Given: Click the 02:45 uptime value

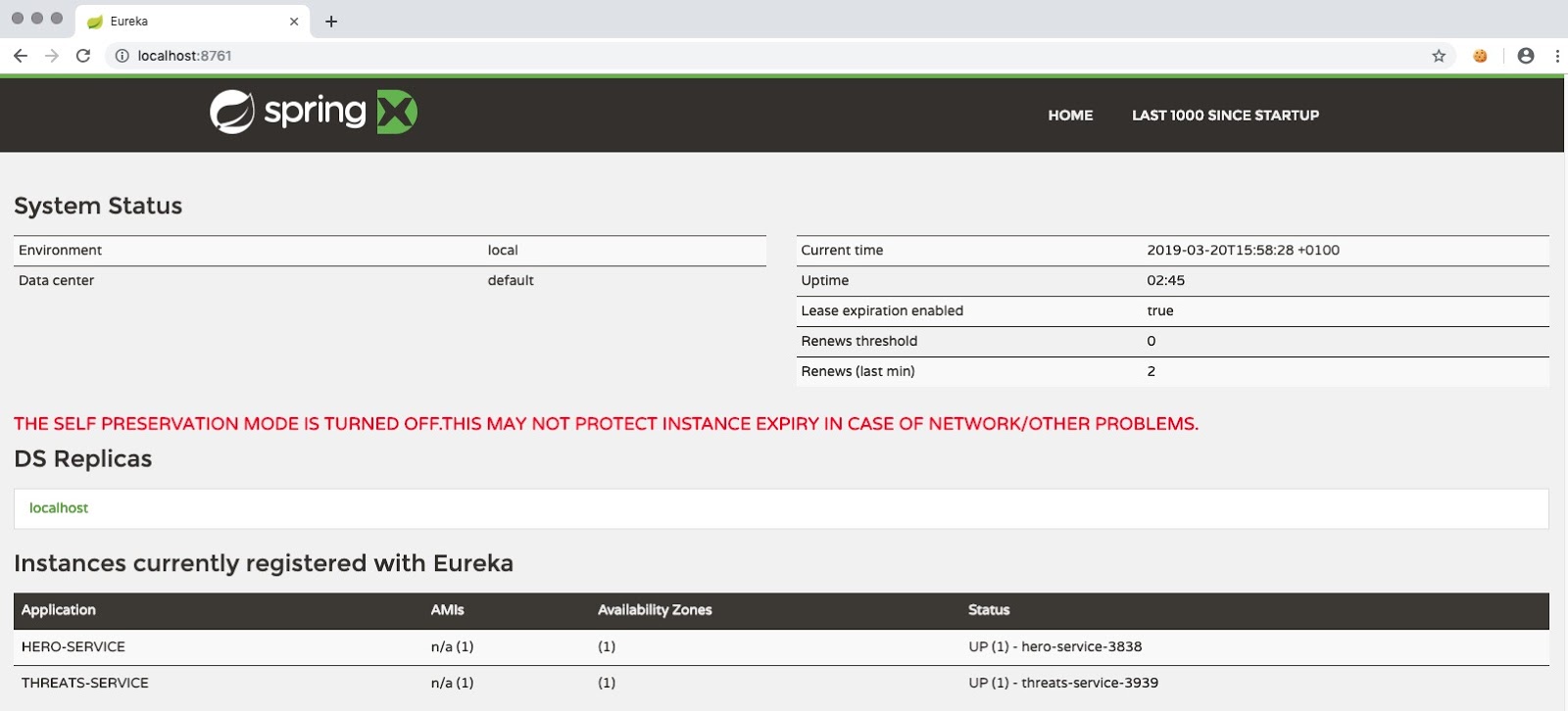Looking at the screenshot, I should pos(1165,281).
